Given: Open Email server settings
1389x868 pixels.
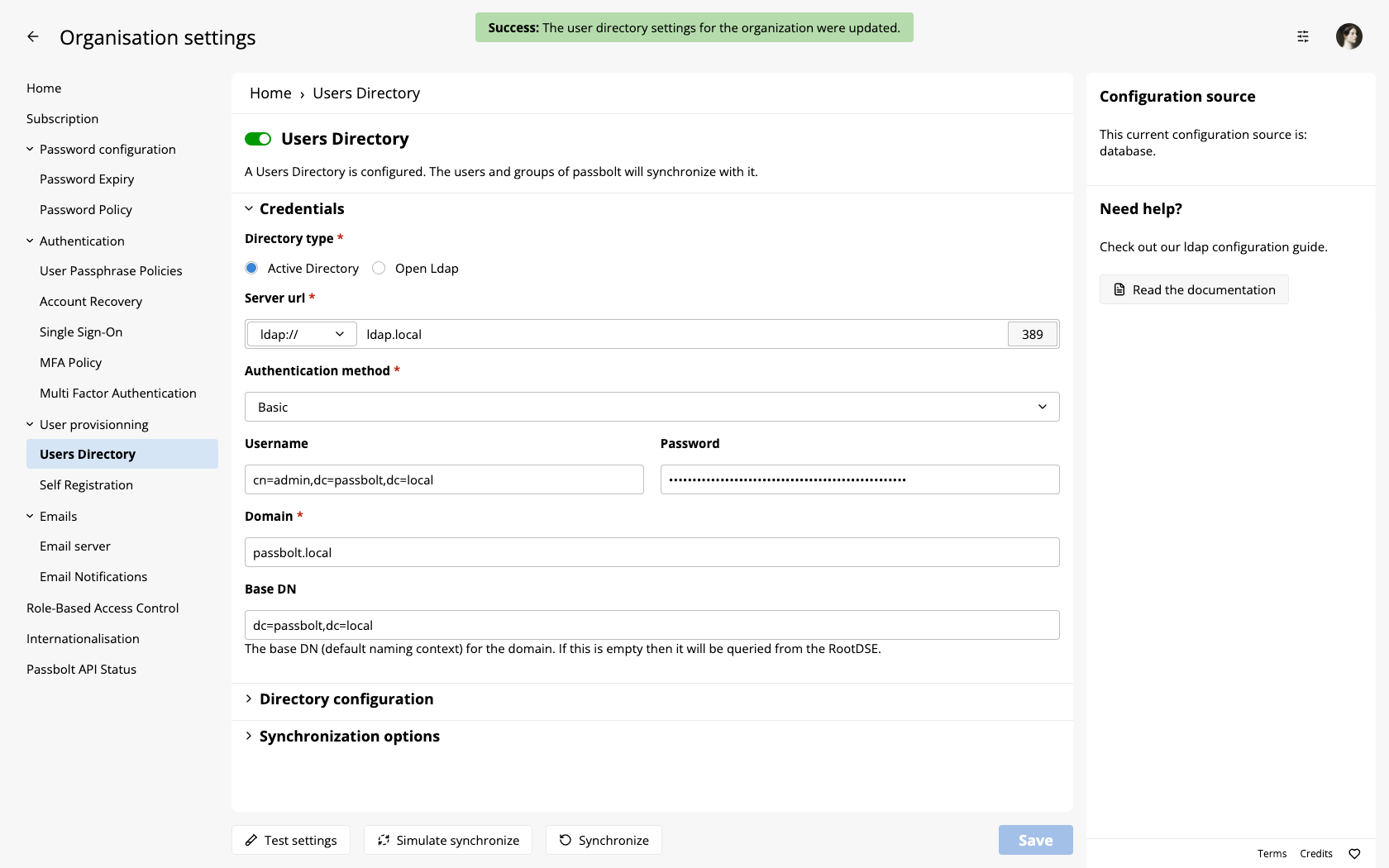Looking at the screenshot, I should click(x=74, y=546).
